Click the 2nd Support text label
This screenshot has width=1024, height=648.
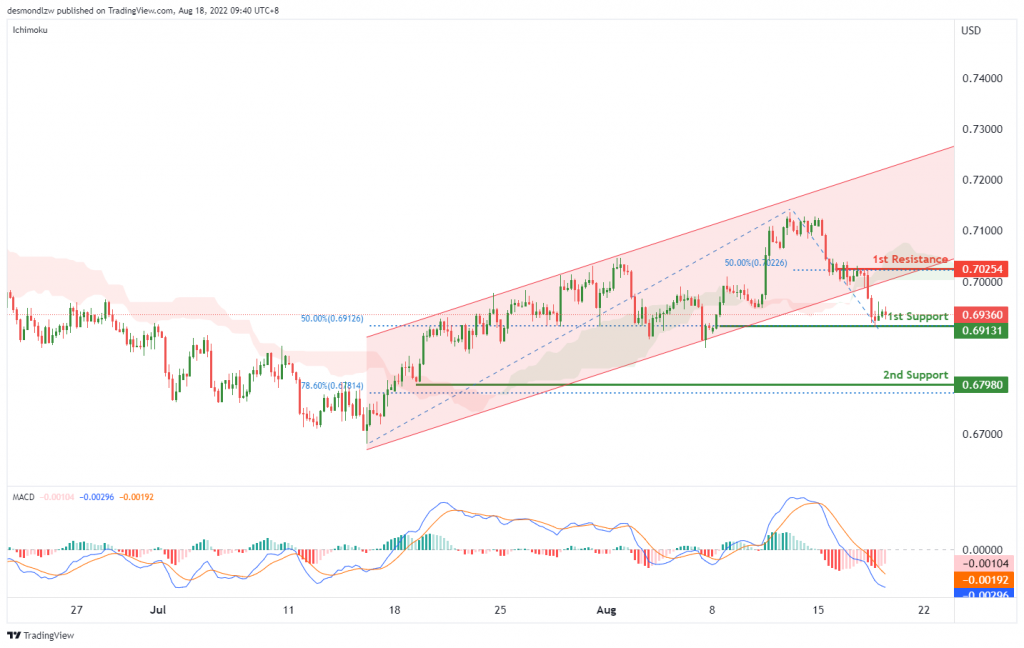click(916, 375)
